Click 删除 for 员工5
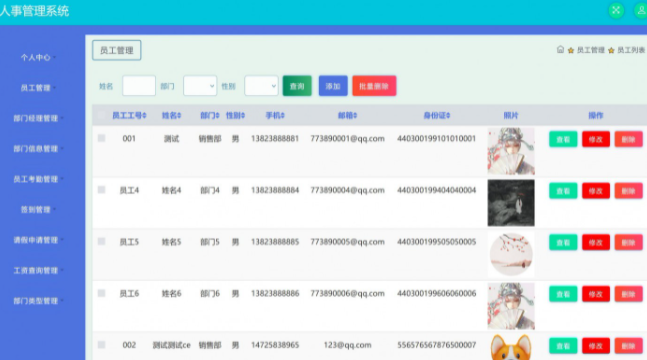The image size is (647, 360). 628,243
